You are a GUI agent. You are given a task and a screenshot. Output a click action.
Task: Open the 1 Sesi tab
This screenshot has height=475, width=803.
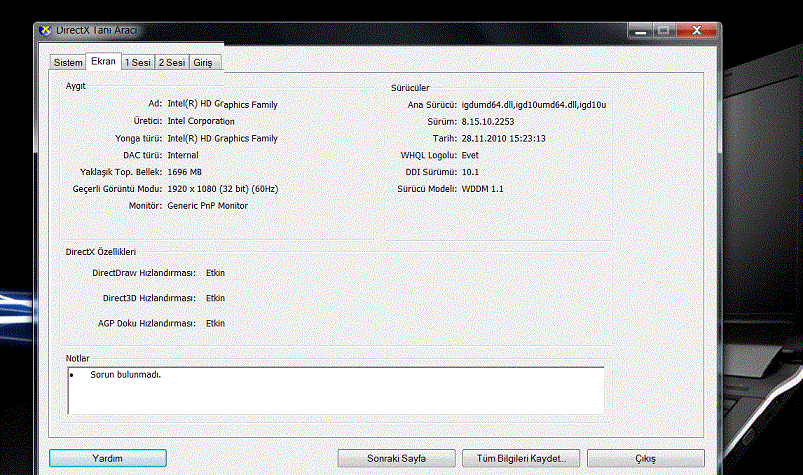point(138,62)
